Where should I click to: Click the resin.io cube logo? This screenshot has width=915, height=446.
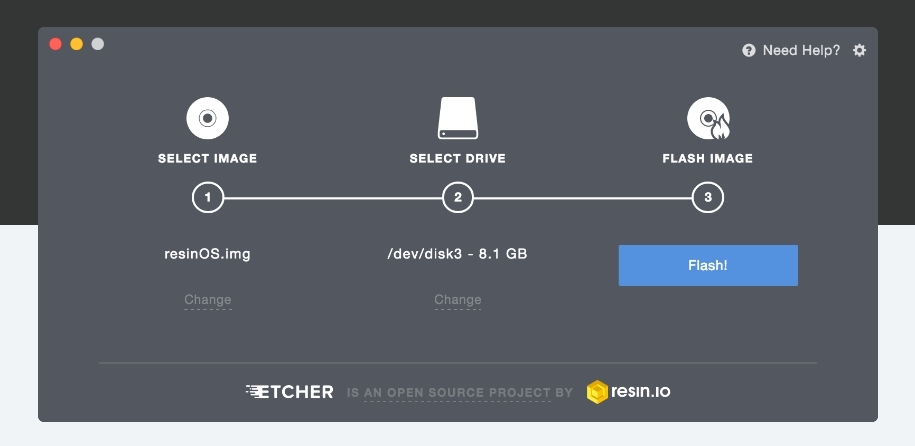pos(598,391)
